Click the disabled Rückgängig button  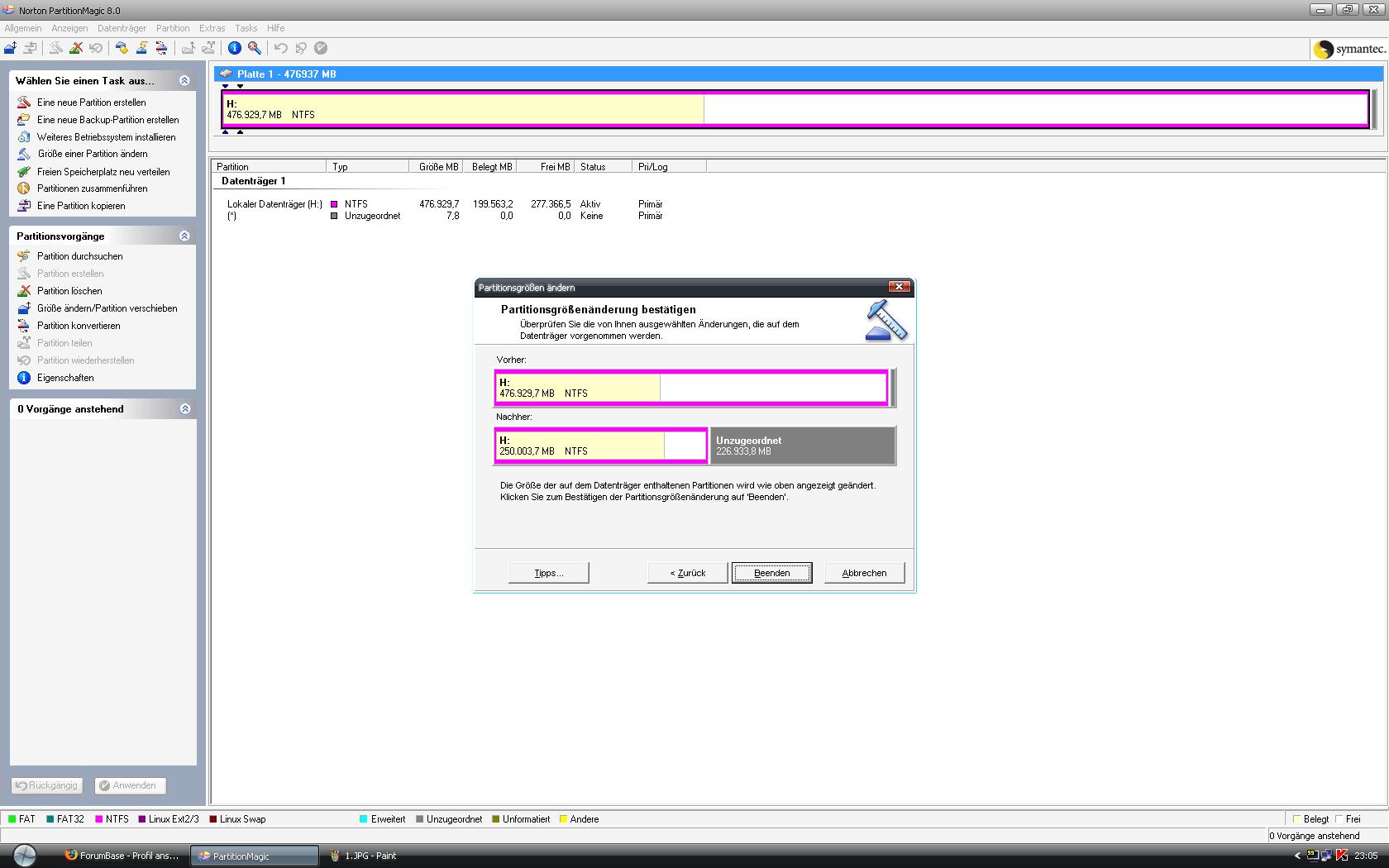[x=46, y=786]
